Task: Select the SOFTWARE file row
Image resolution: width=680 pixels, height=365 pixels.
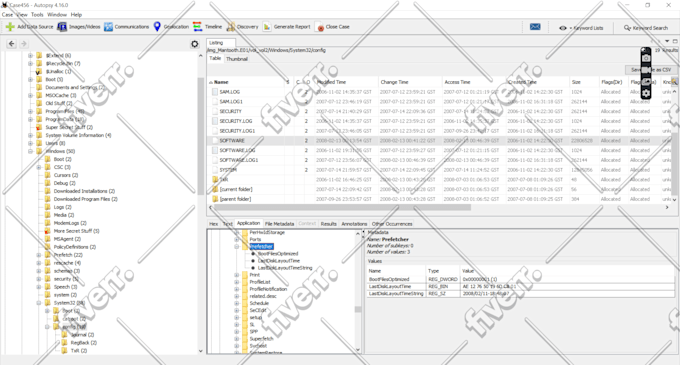Action: click(439, 140)
